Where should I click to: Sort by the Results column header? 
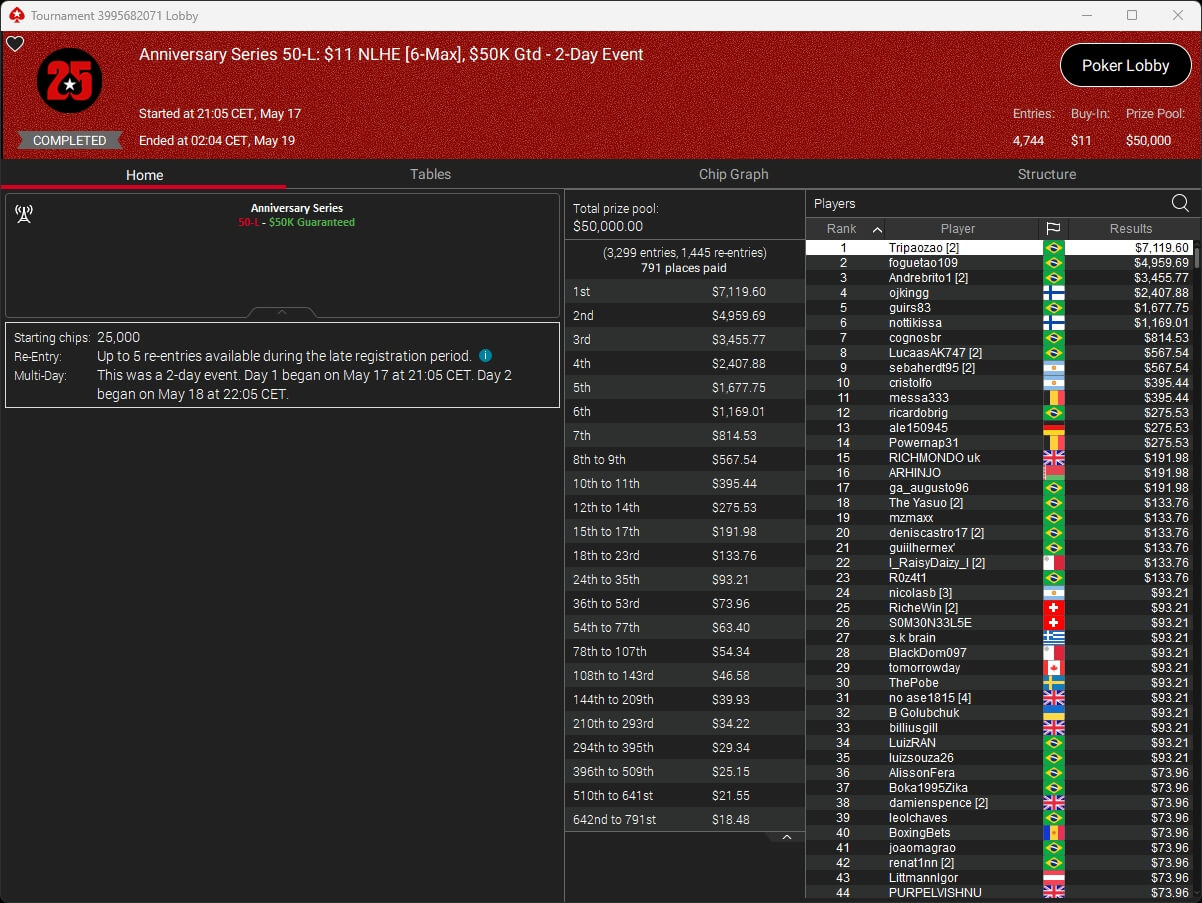1130,229
